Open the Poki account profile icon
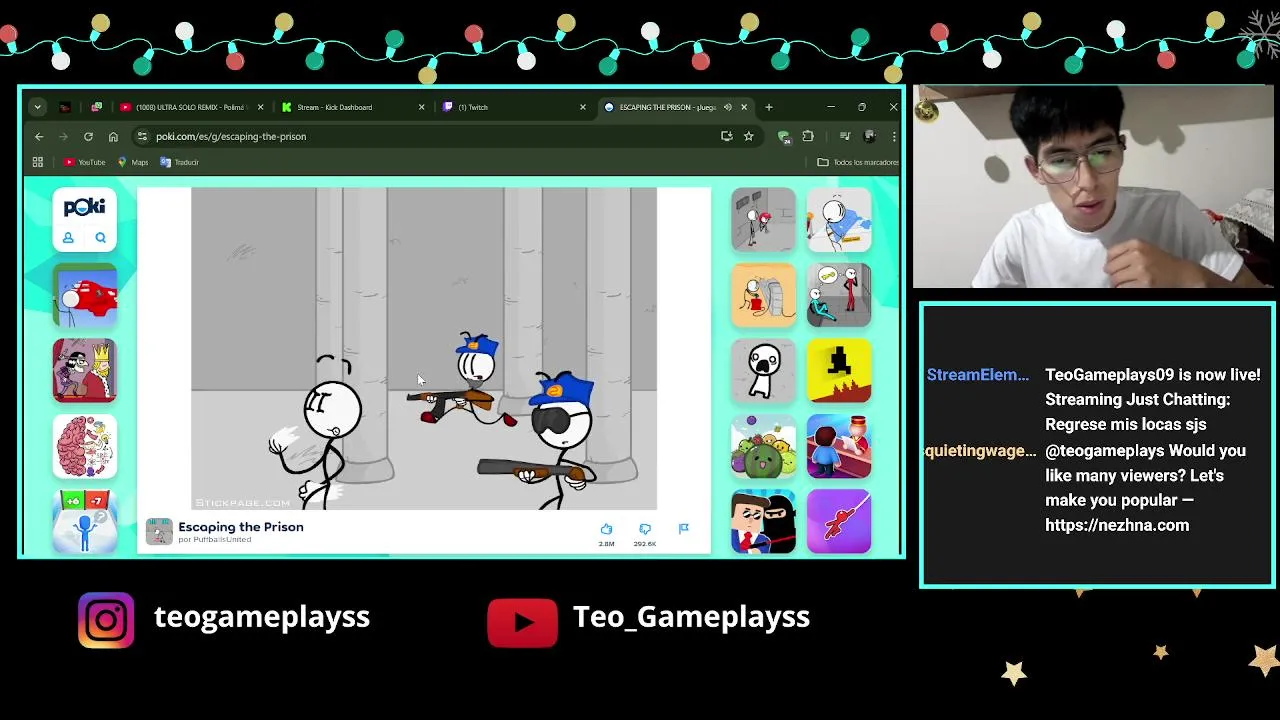Screen dimensions: 1280x720 tap(68, 238)
